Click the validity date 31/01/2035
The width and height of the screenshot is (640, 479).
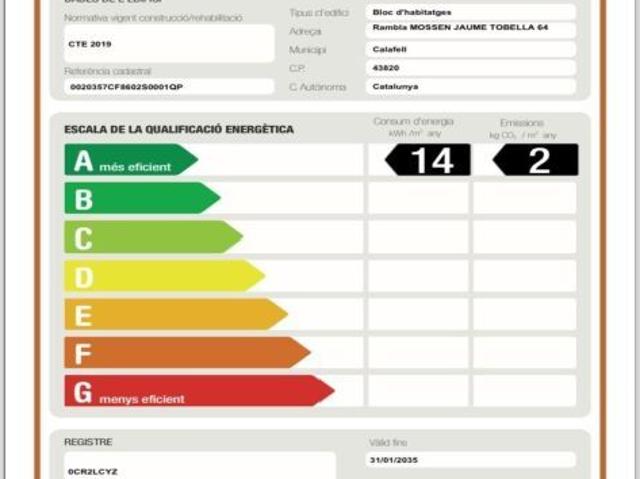(x=394, y=460)
